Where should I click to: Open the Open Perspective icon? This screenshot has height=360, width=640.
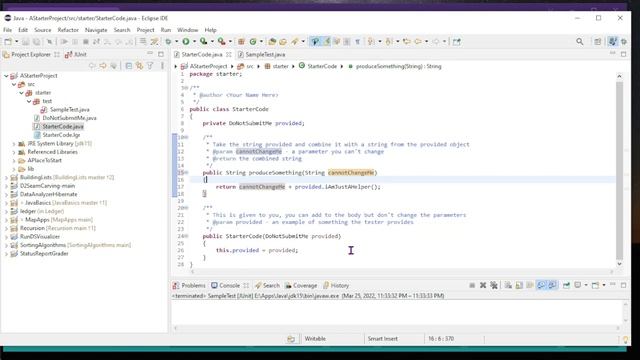tap(598, 42)
